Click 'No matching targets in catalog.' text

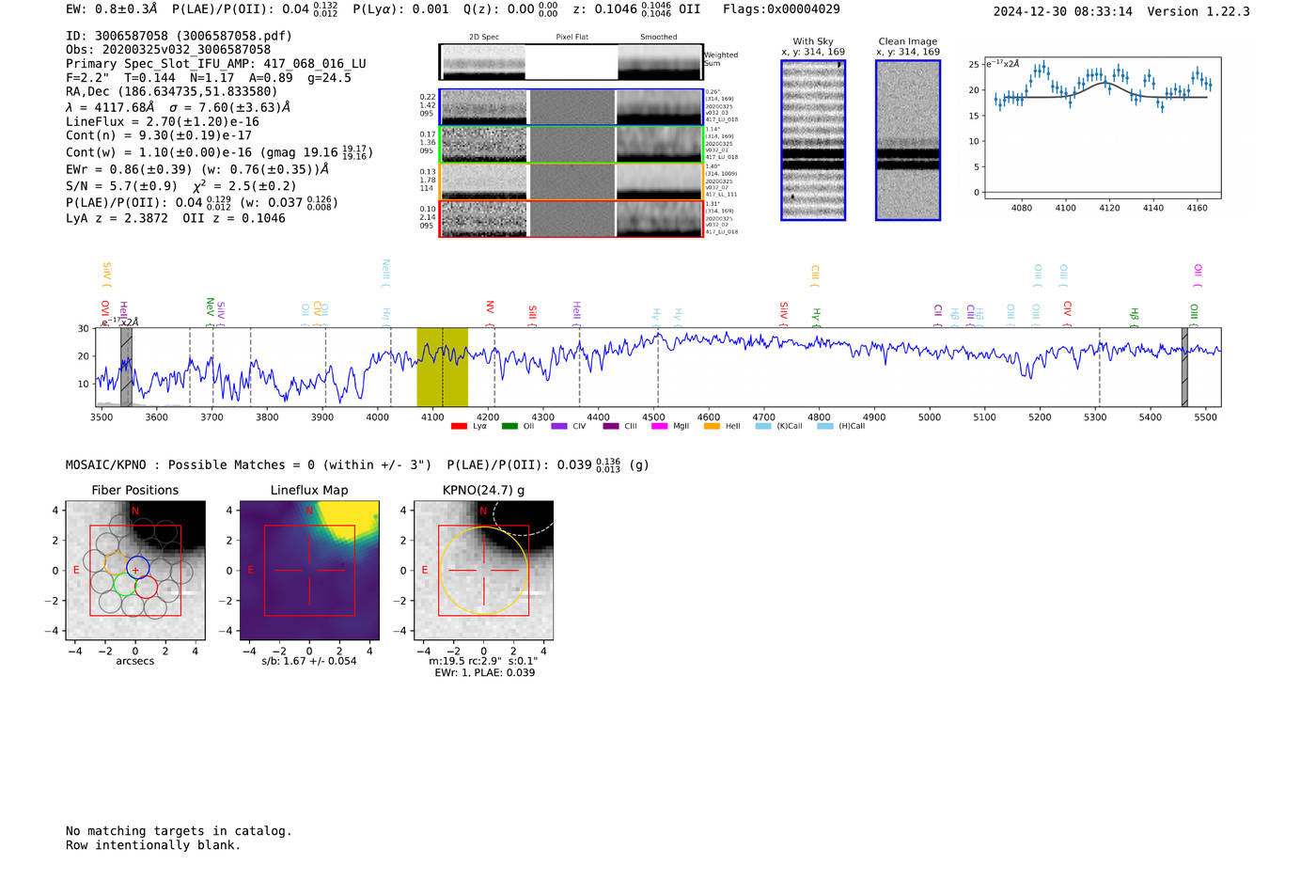click(179, 831)
